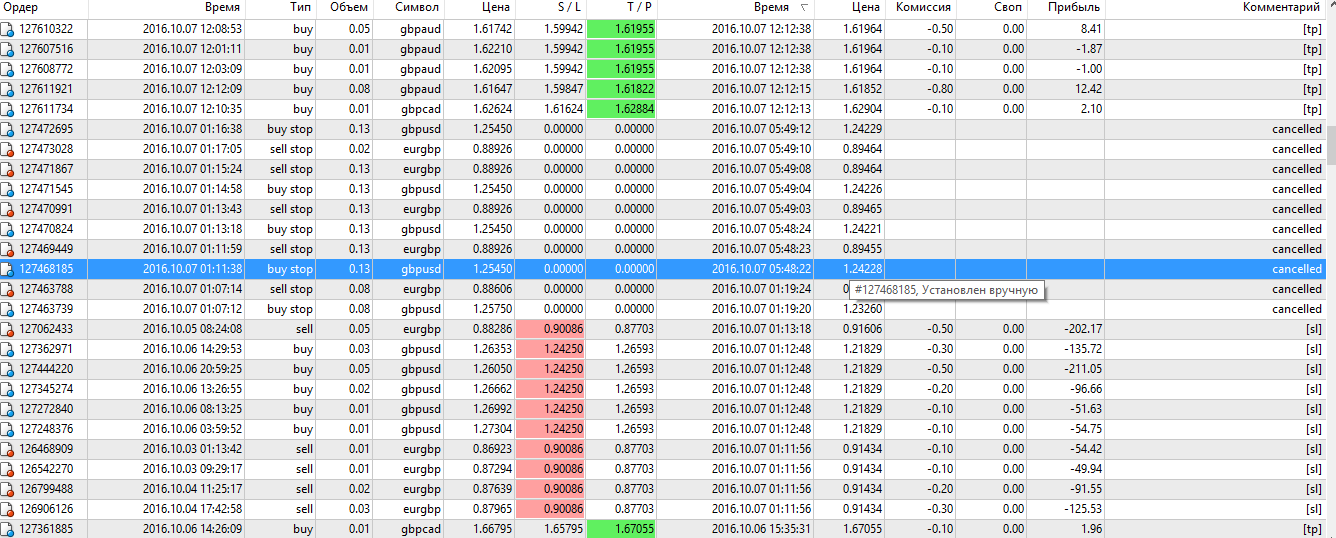Select open price 1.27304
This screenshot has width=1336, height=538.
pos(492,429)
